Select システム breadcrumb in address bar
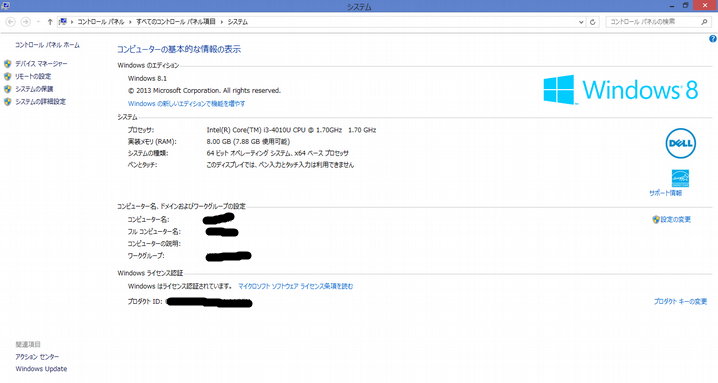 237,22
